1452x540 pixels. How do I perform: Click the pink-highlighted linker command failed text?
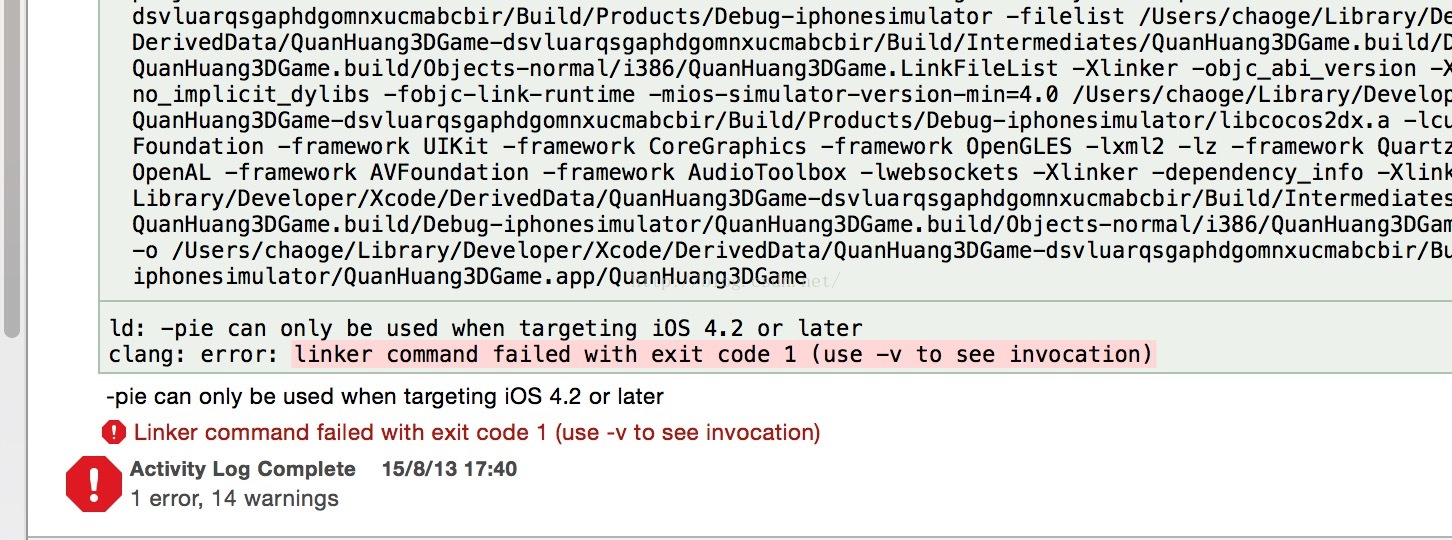723,354
